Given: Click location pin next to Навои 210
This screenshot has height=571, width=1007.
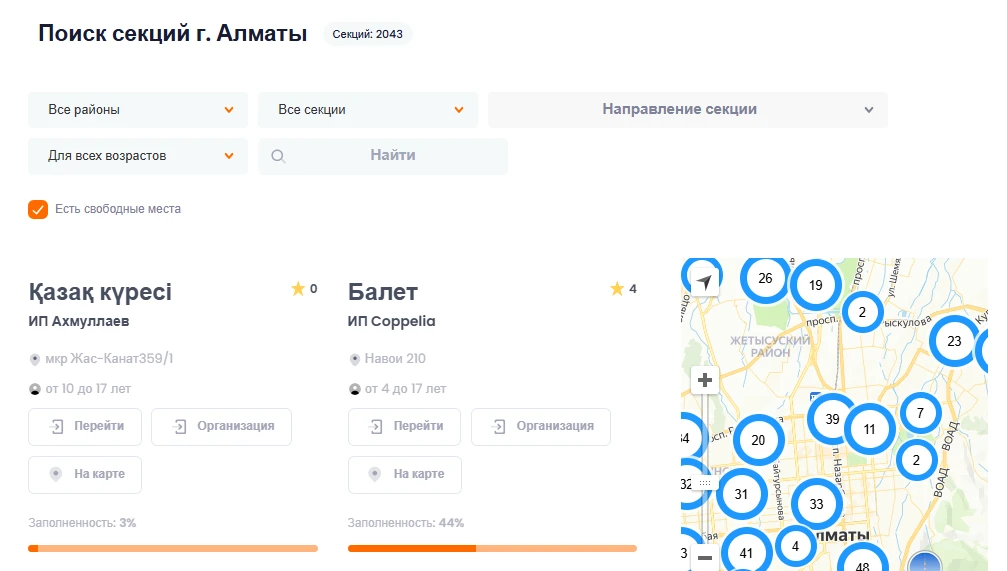Looking at the screenshot, I should click(354, 359).
